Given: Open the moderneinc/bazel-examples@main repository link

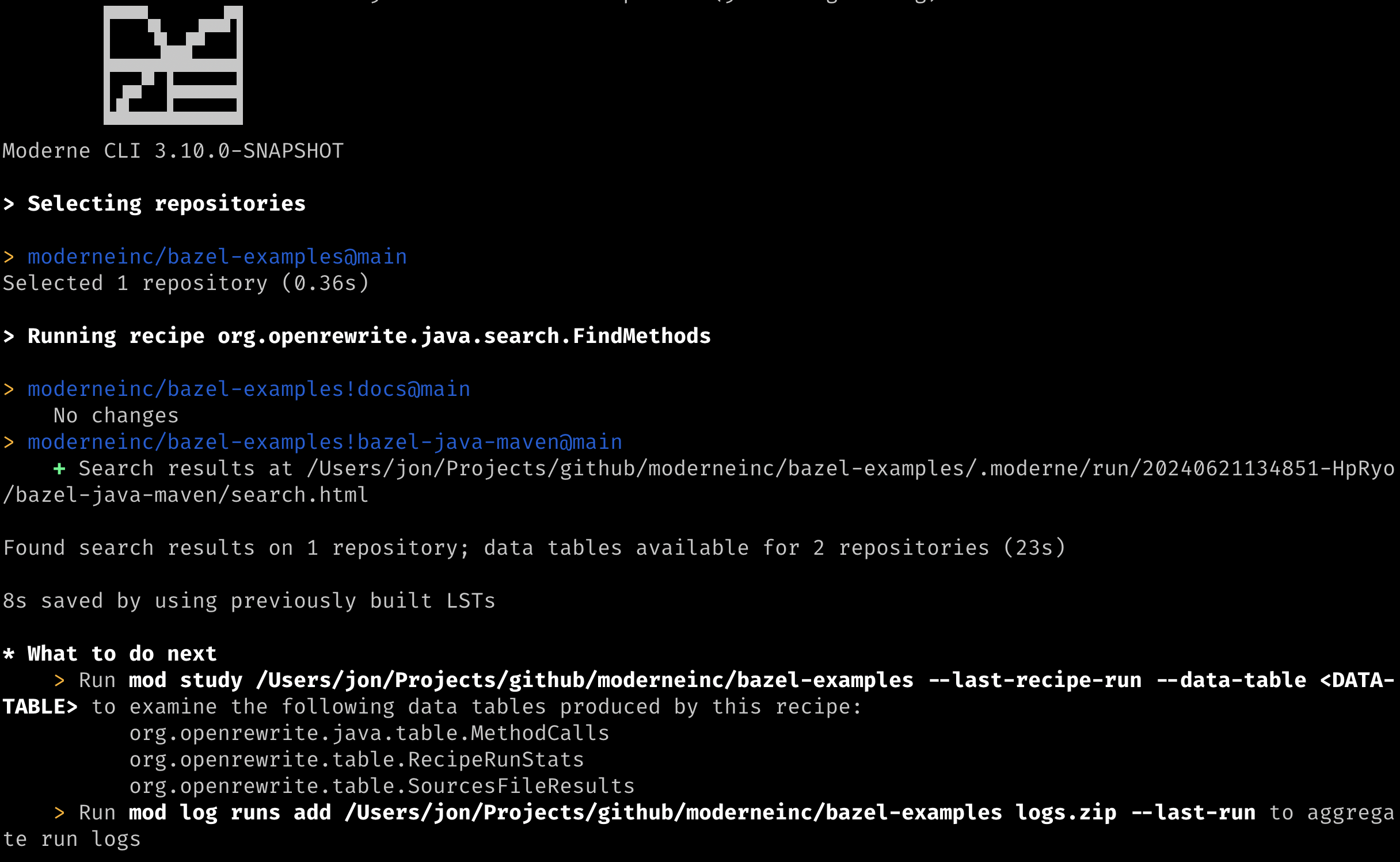Looking at the screenshot, I should 217,257.
